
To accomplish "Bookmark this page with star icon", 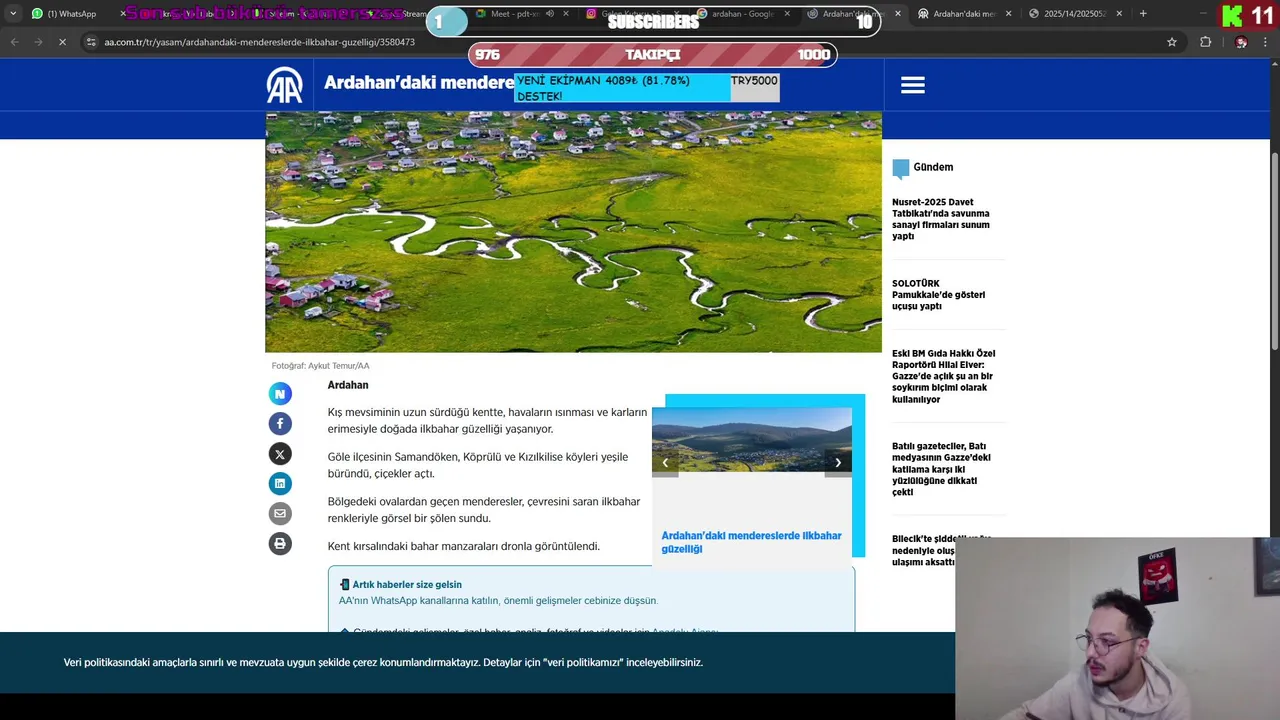I will 1172,42.
